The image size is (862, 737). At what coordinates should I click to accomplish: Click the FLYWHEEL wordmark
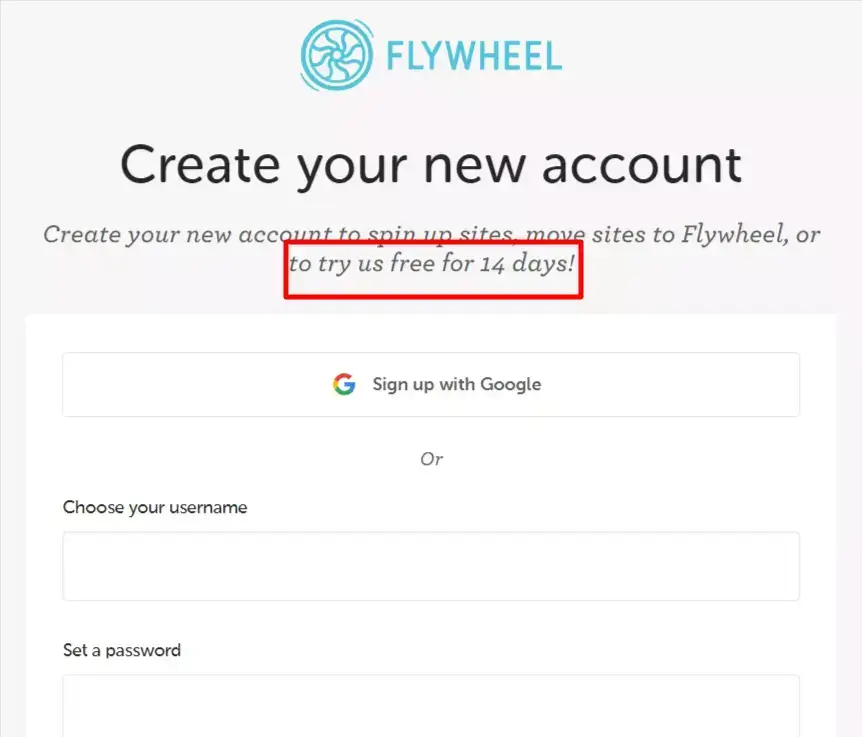(x=473, y=56)
